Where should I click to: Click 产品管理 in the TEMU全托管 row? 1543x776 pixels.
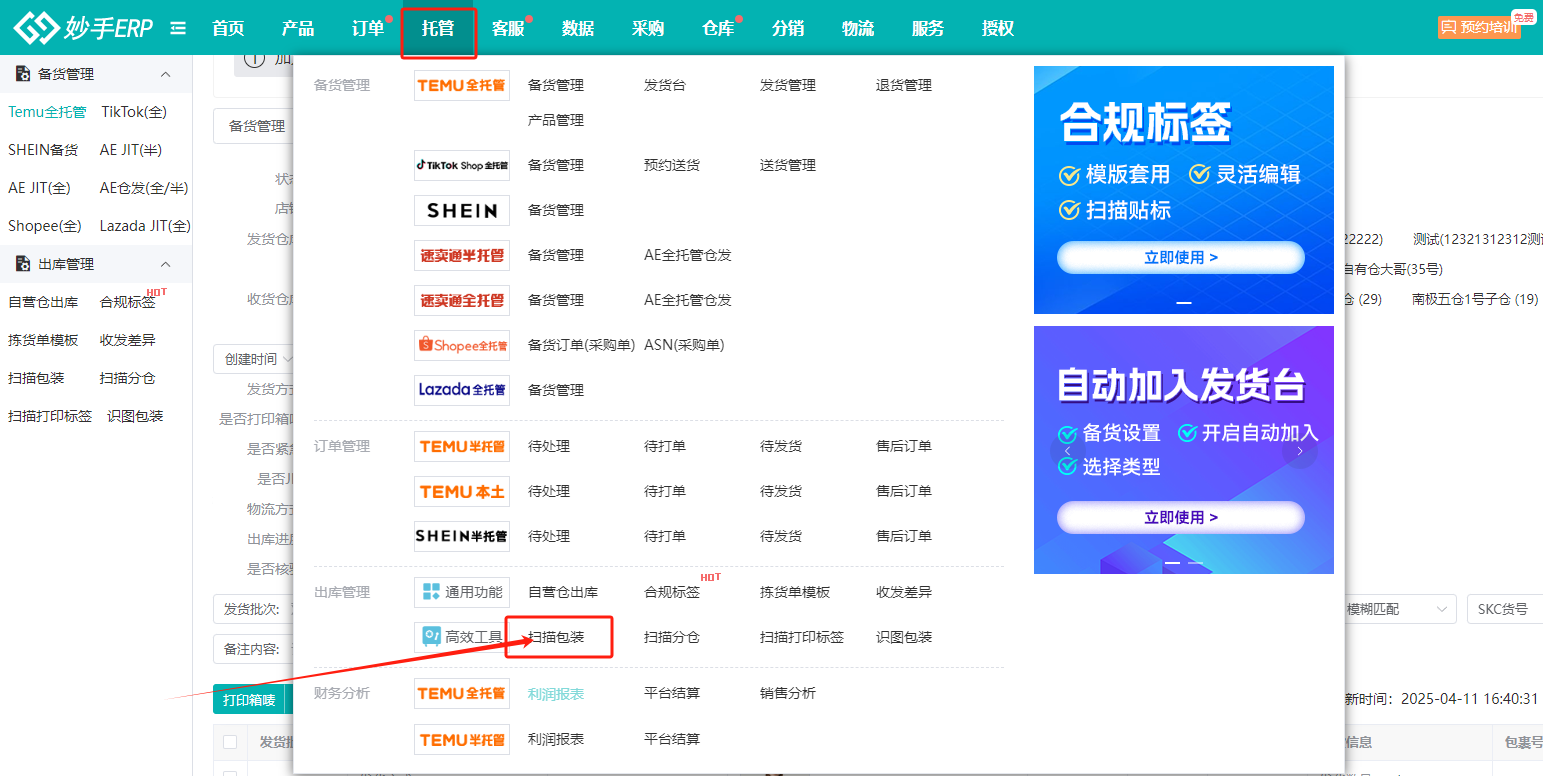pyautogui.click(x=556, y=120)
